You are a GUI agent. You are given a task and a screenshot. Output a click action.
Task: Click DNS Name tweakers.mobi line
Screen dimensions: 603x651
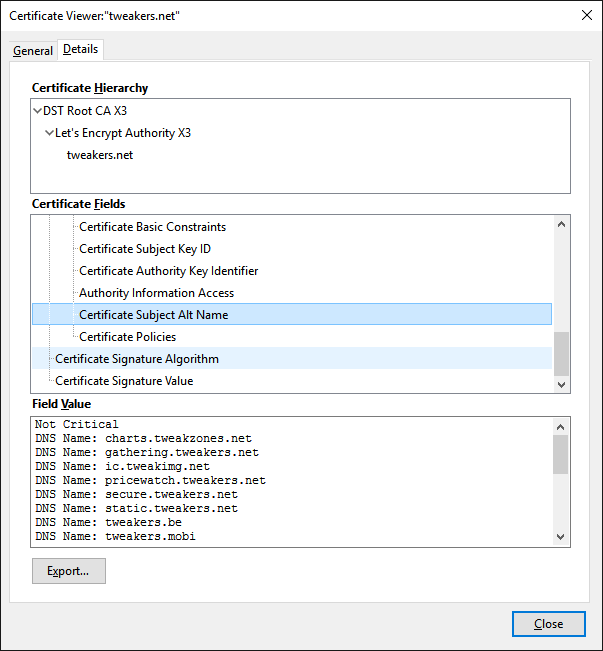coord(115,536)
